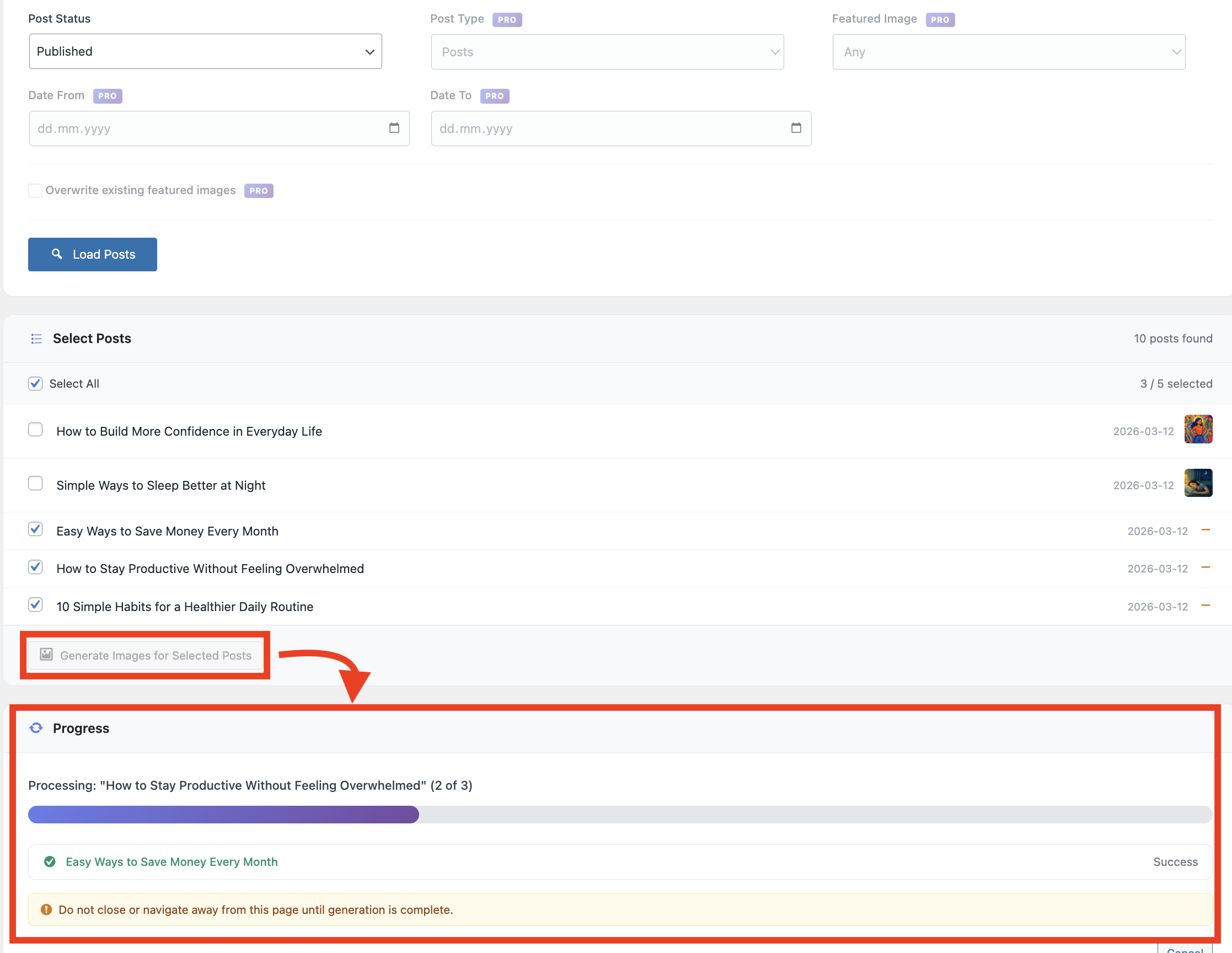The height and width of the screenshot is (953, 1232).
Task: Click Generate Images for Selected Posts
Action: click(145, 655)
